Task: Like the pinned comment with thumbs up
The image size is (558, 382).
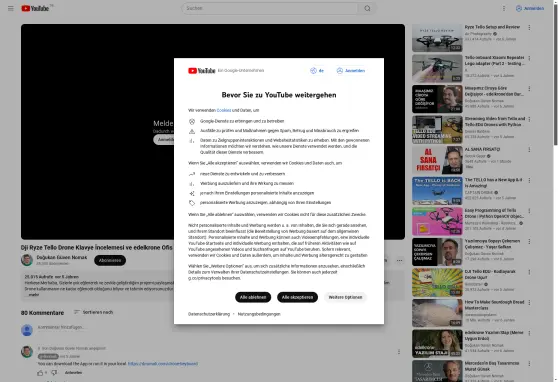Action: pos(40,373)
